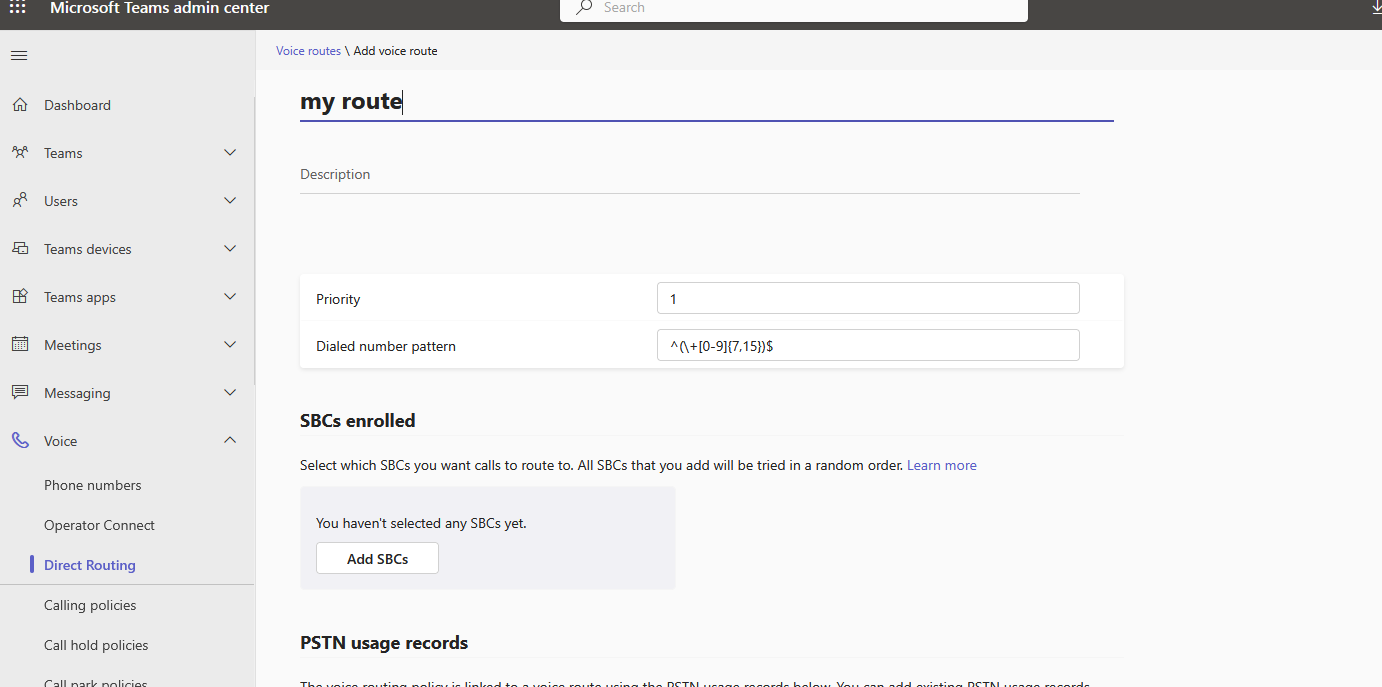Click the Messaging chat icon
The height and width of the screenshot is (687, 1382).
click(20, 393)
